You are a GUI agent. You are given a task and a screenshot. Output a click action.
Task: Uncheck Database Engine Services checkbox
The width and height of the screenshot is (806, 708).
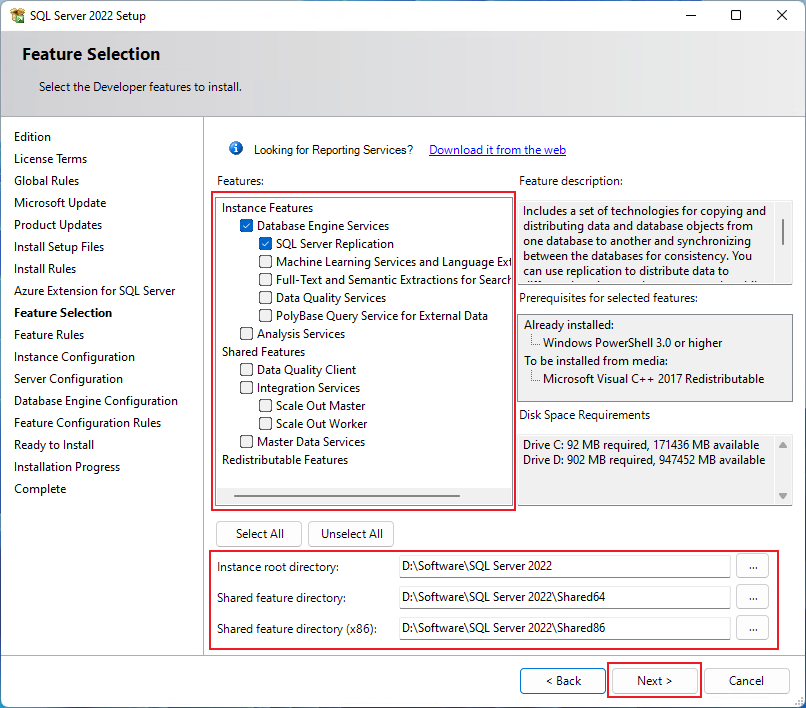246,226
